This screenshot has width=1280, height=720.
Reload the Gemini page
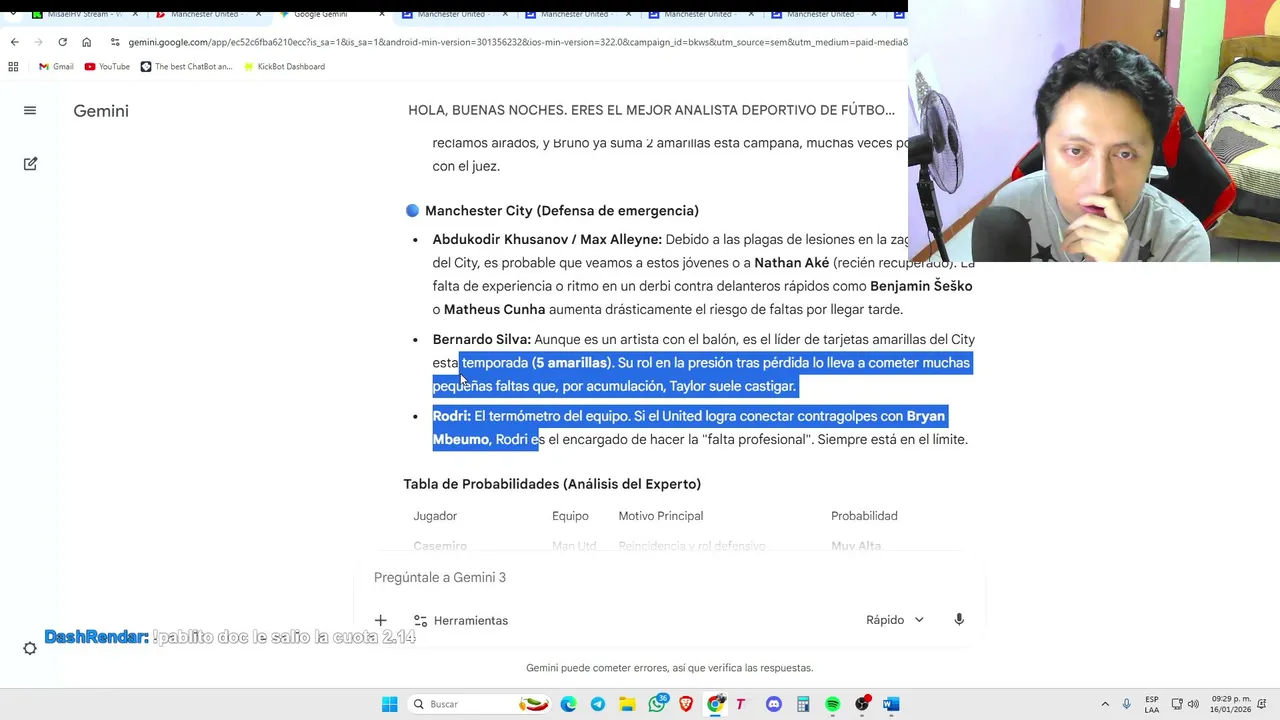62,42
